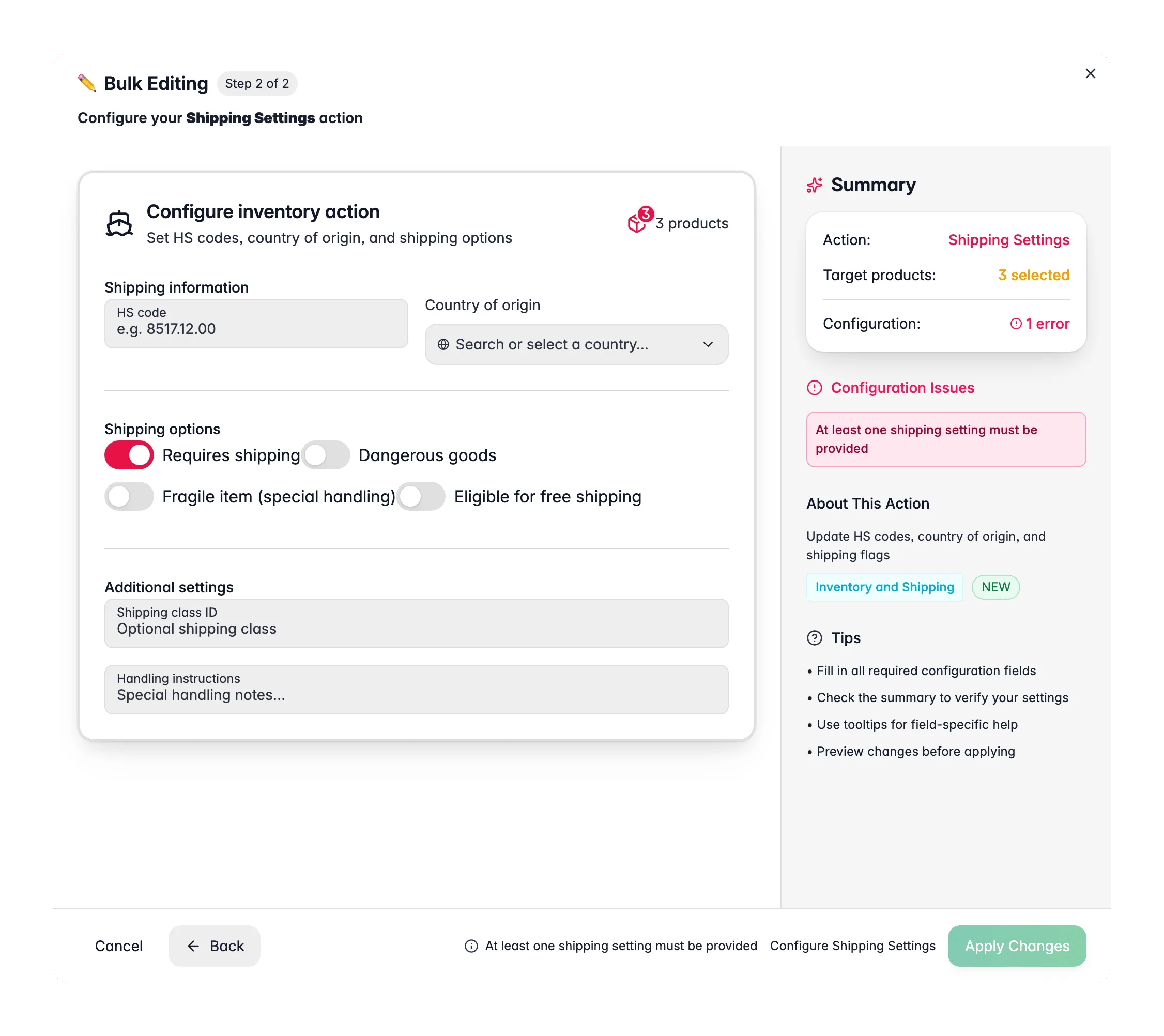Go back with the Back button
The height and width of the screenshot is (1036, 1164).
tap(214, 946)
